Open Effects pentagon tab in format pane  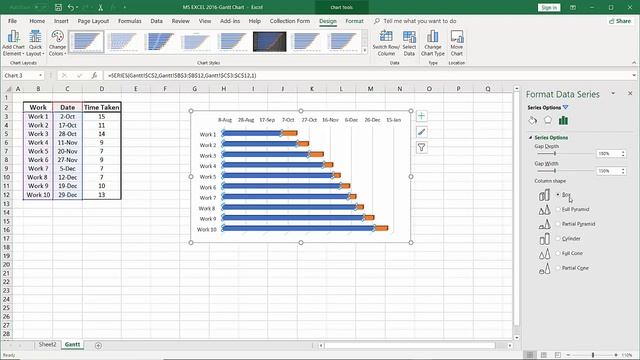[548, 120]
